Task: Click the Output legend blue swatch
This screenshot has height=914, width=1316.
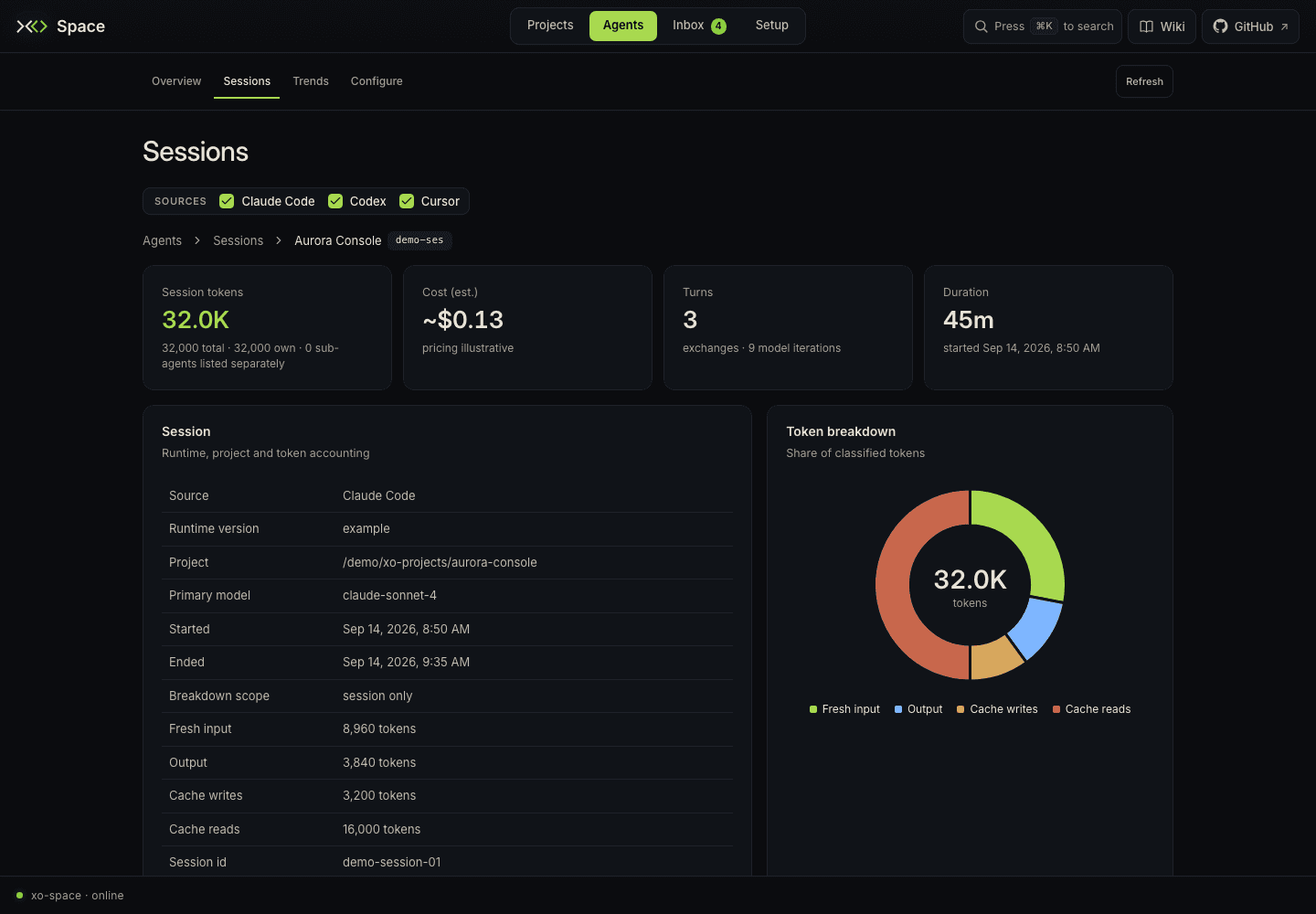Action: click(898, 709)
